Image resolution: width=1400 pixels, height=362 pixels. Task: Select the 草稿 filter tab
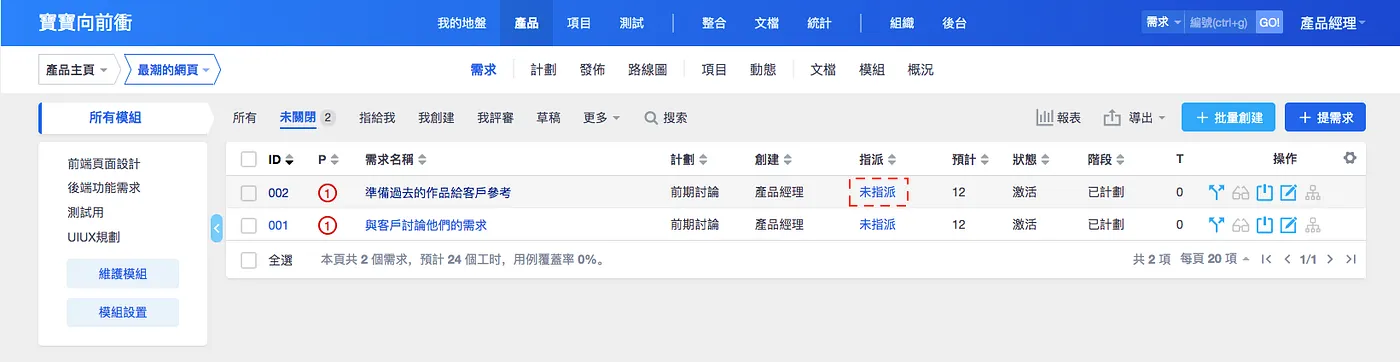548,117
